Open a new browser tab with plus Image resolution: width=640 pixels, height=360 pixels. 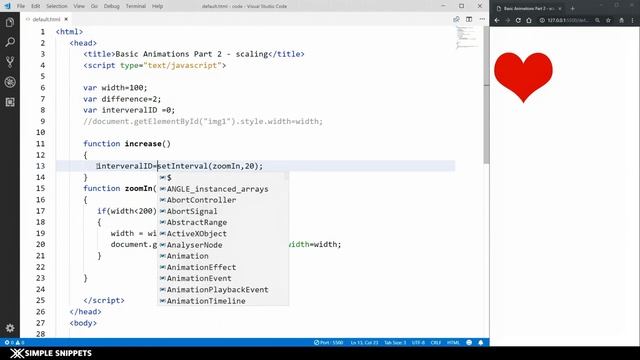(572, 8)
